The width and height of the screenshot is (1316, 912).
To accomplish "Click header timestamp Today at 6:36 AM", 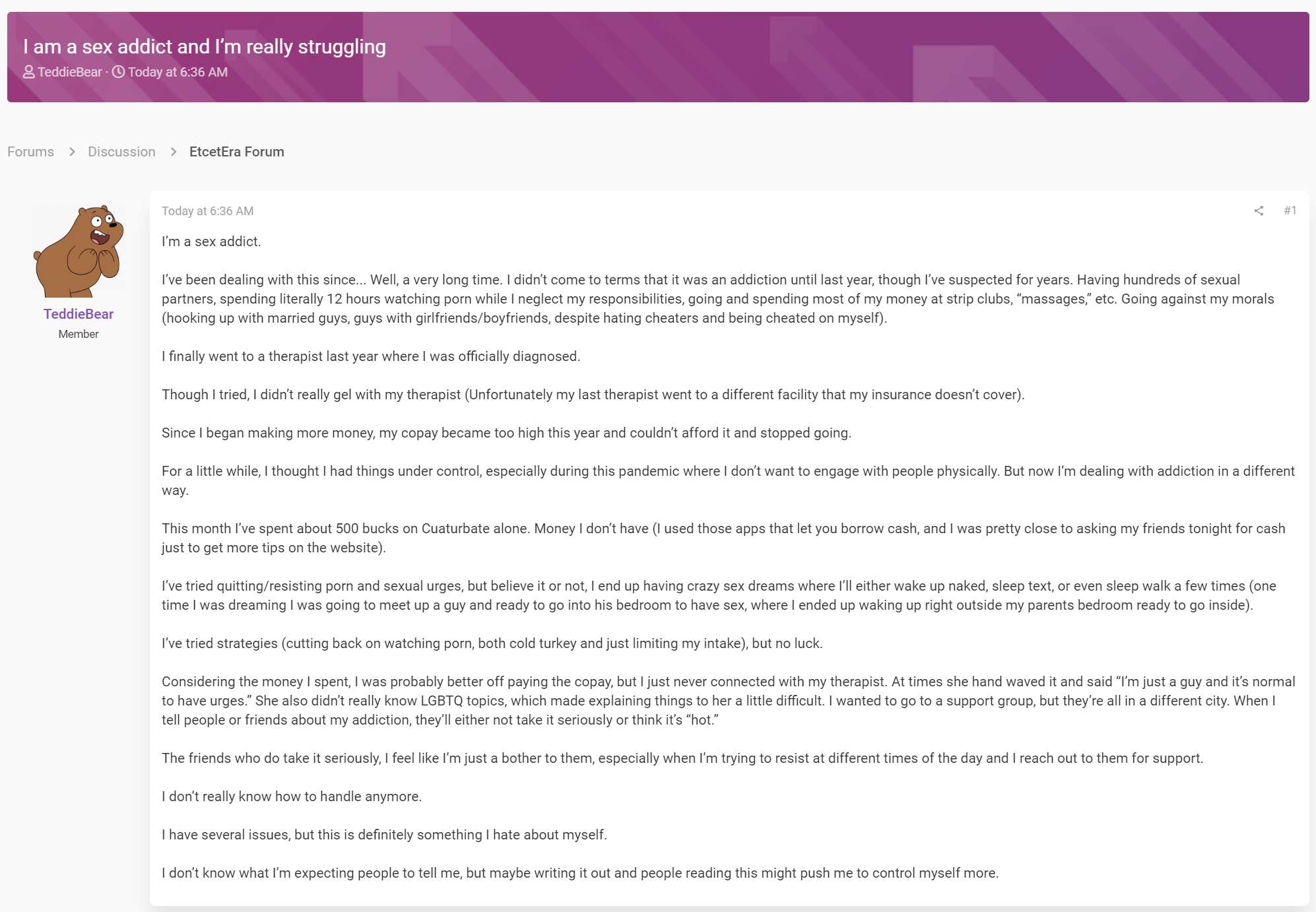I will (178, 72).
